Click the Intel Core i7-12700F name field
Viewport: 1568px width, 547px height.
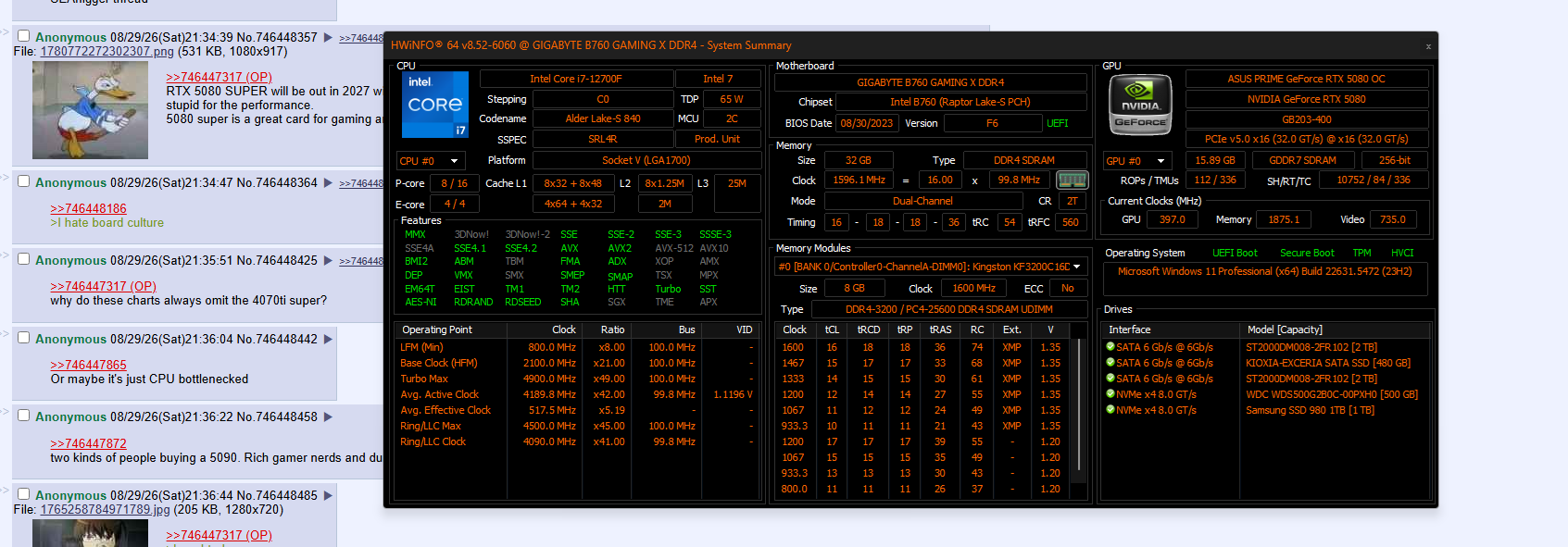pyautogui.click(x=576, y=80)
